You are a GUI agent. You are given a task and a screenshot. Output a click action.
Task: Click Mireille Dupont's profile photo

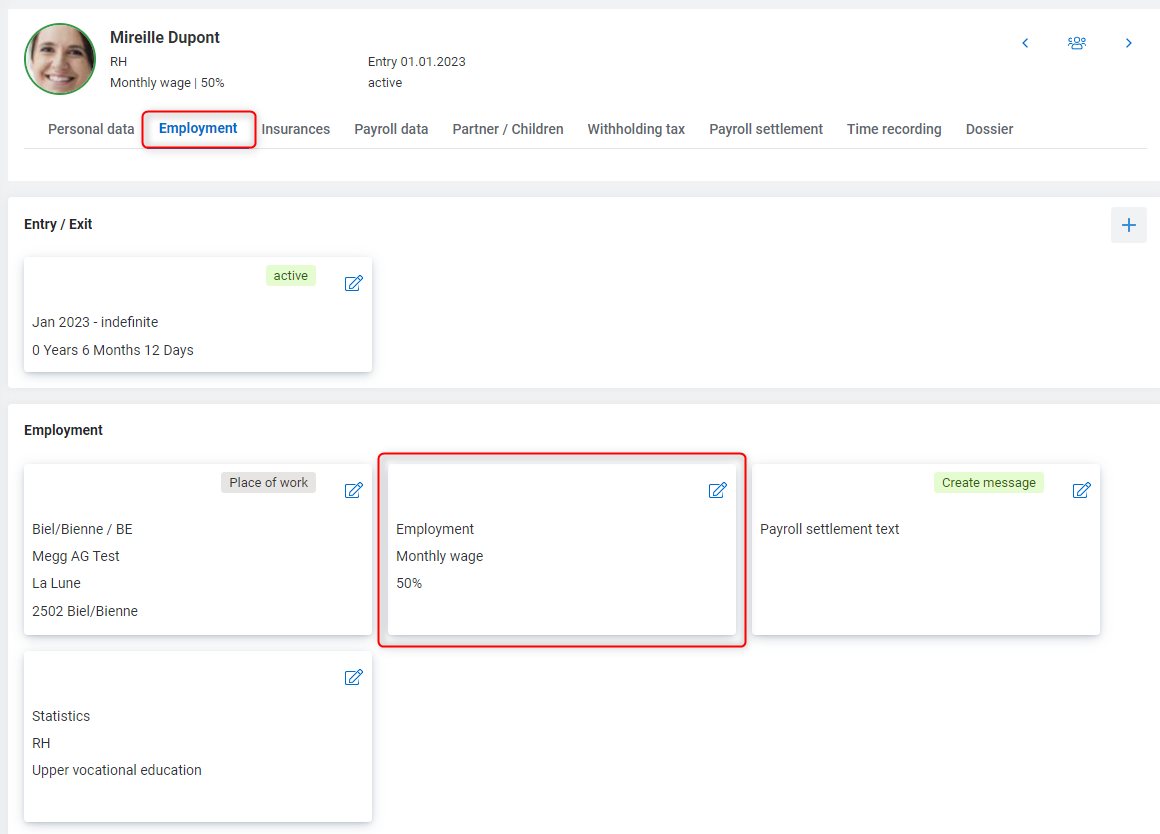pos(60,59)
